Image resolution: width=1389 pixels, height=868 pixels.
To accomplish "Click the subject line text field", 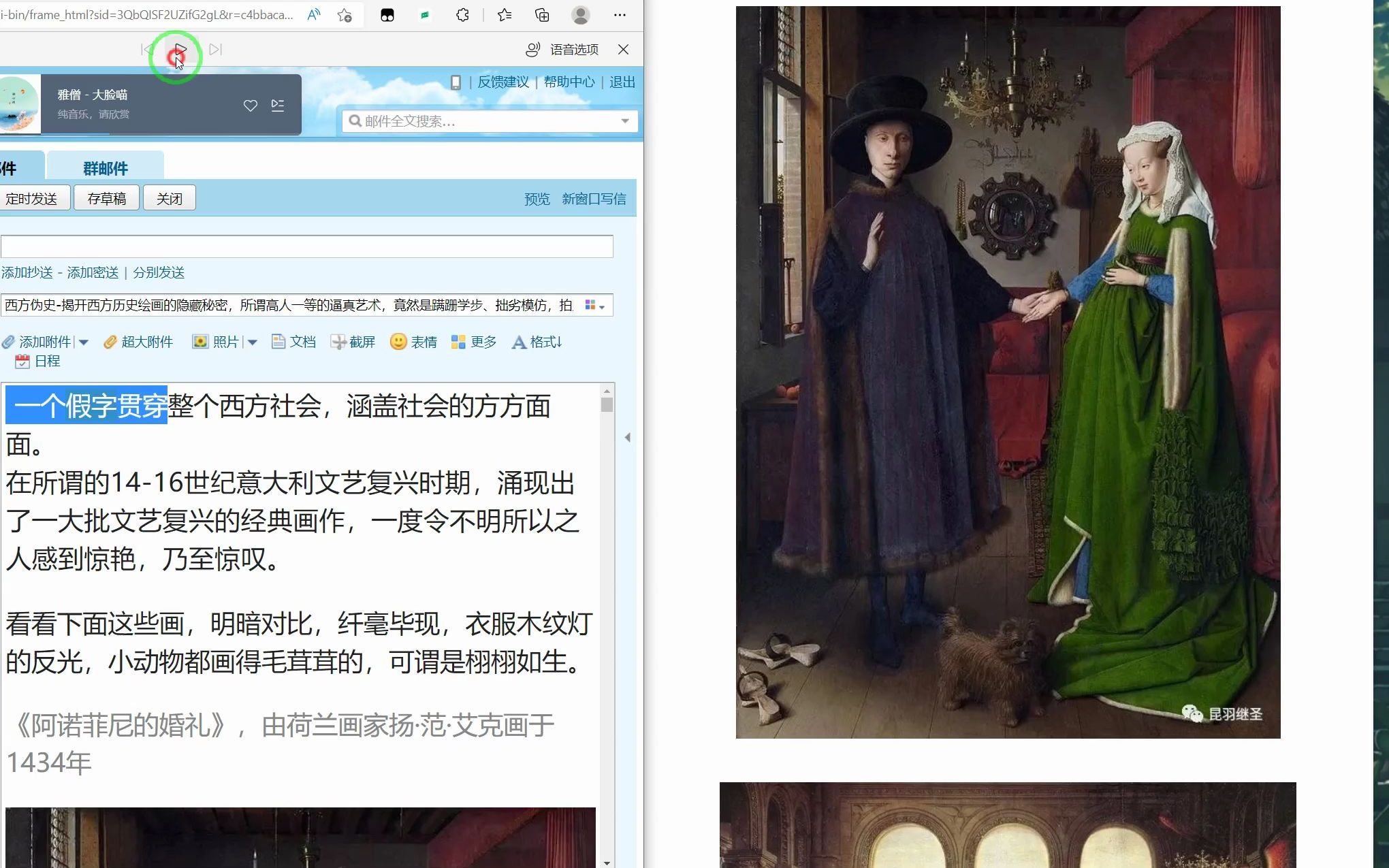I will (289, 305).
